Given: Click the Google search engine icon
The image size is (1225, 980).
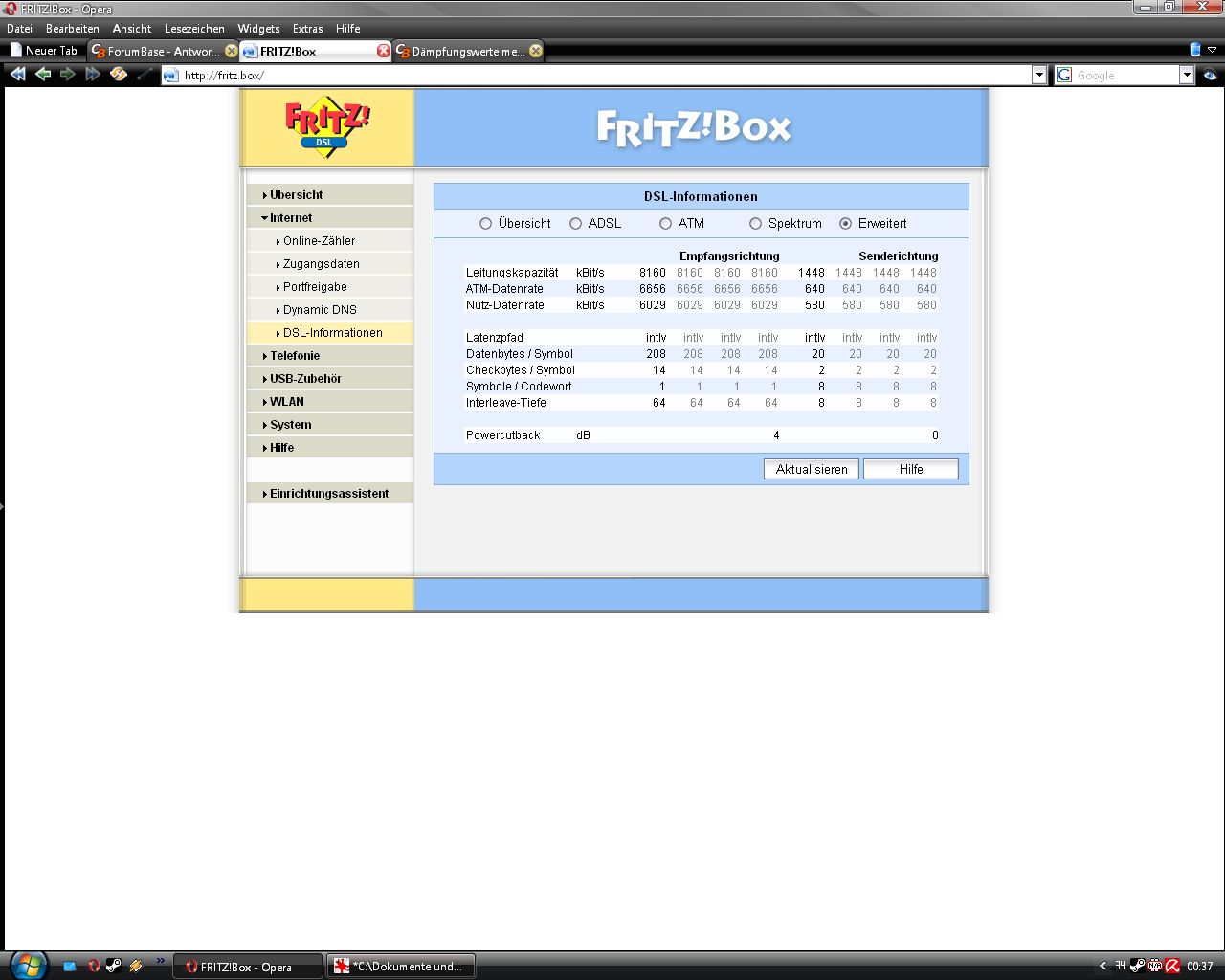Looking at the screenshot, I should (1064, 76).
